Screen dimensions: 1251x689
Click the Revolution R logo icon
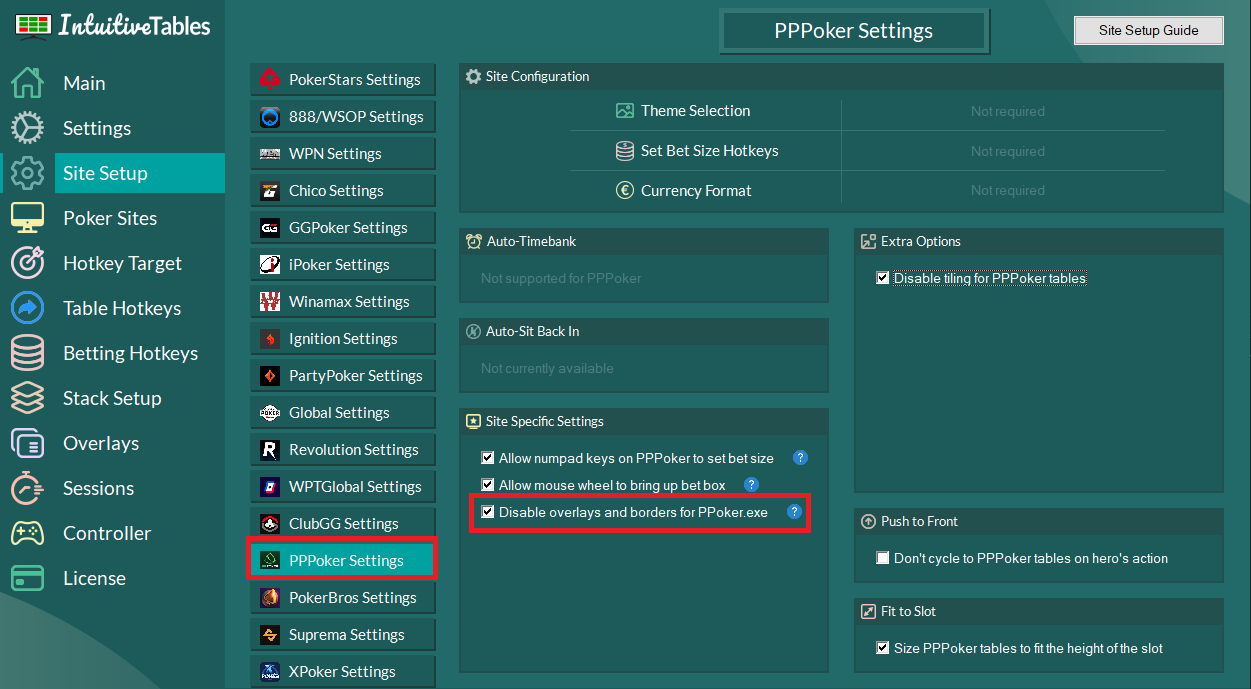(x=270, y=450)
